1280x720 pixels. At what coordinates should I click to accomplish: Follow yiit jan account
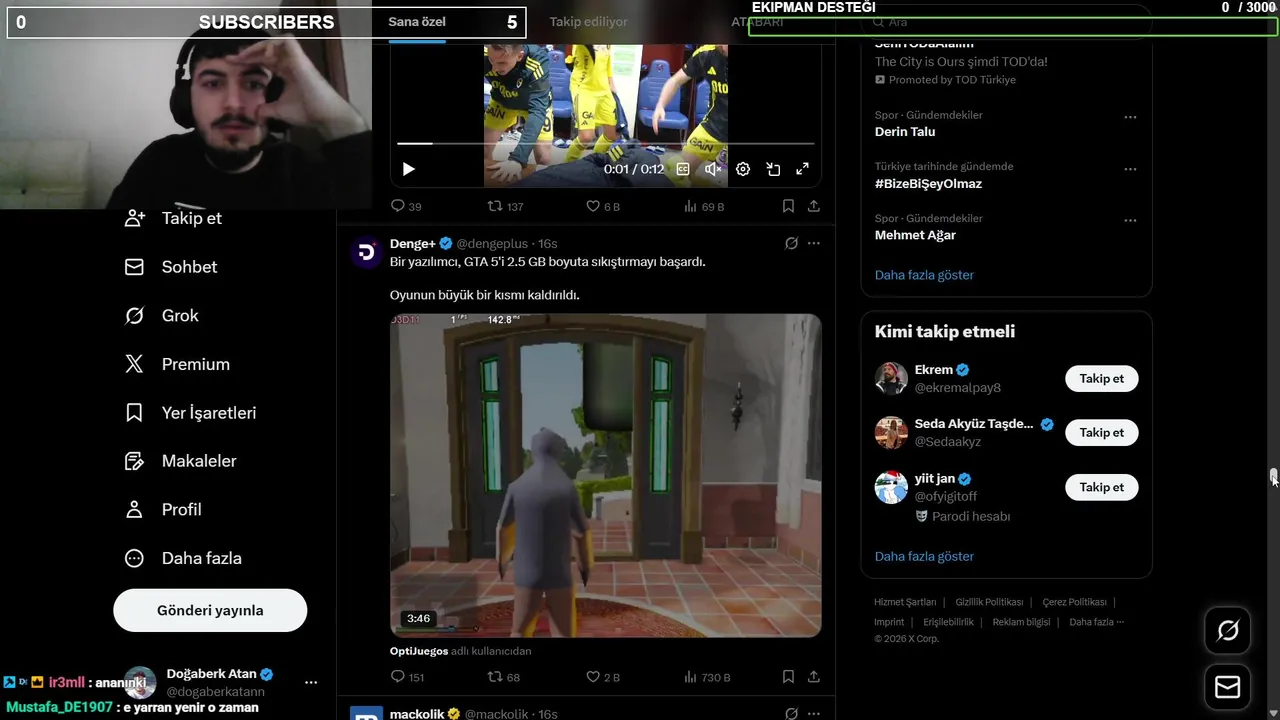[x=1102, y=487]
